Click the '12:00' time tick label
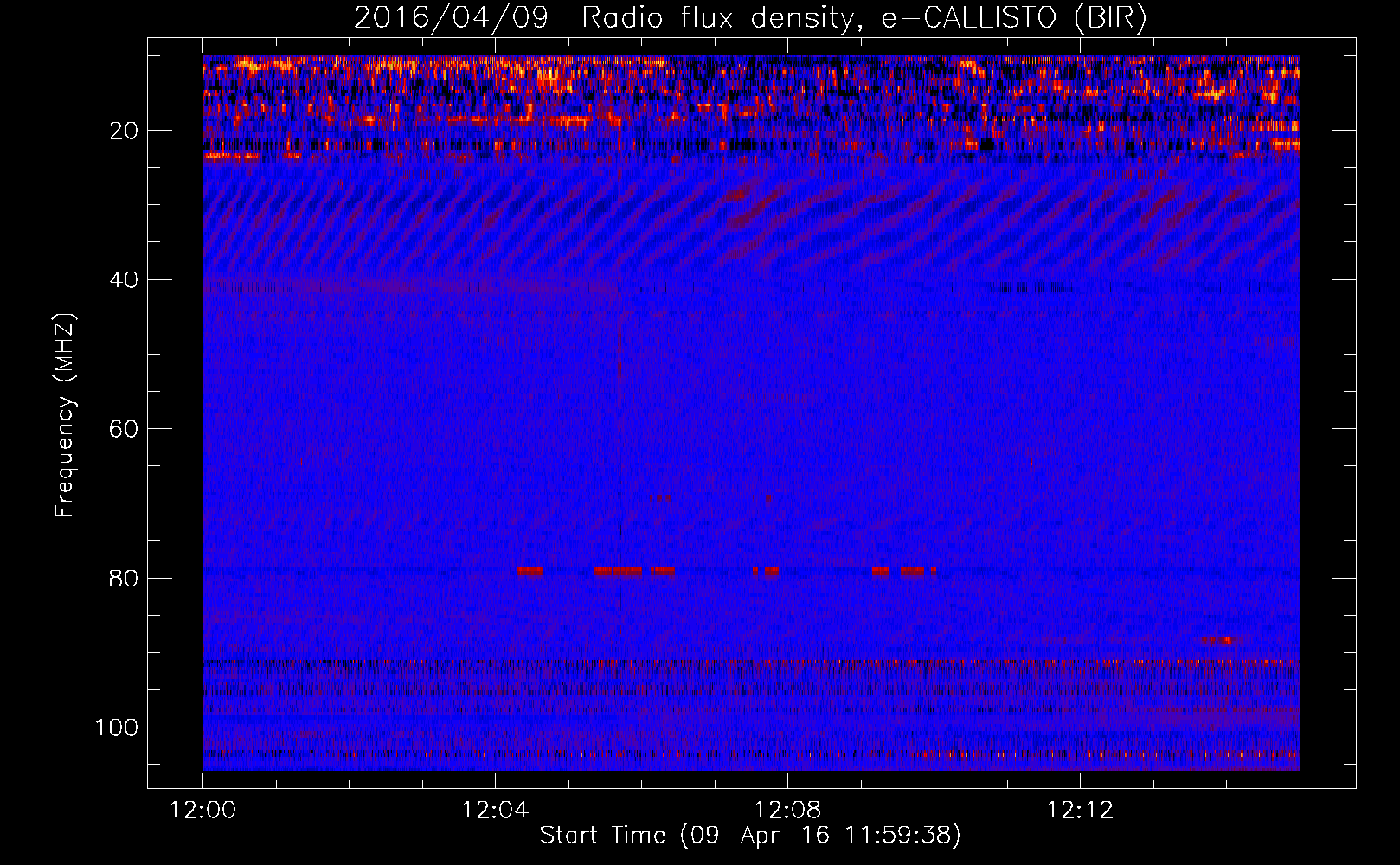The width and height of the screenshot is (1400, 865). pyautogui.click(x=202, y=811)
